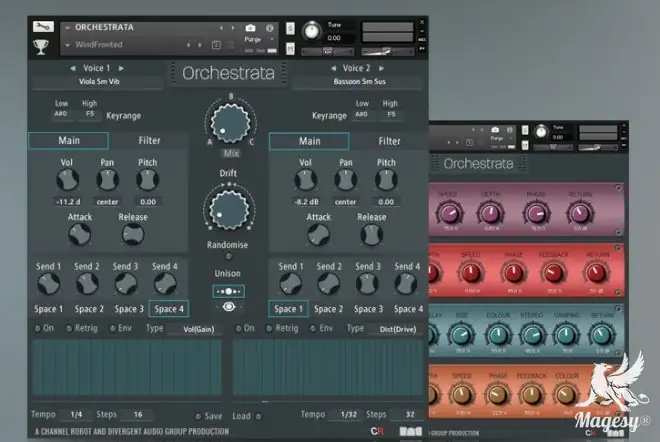The height and width of the screenshot is (442, 660).
Task: Click Voice 1 step sequencer grid
Action: point(127,367)
